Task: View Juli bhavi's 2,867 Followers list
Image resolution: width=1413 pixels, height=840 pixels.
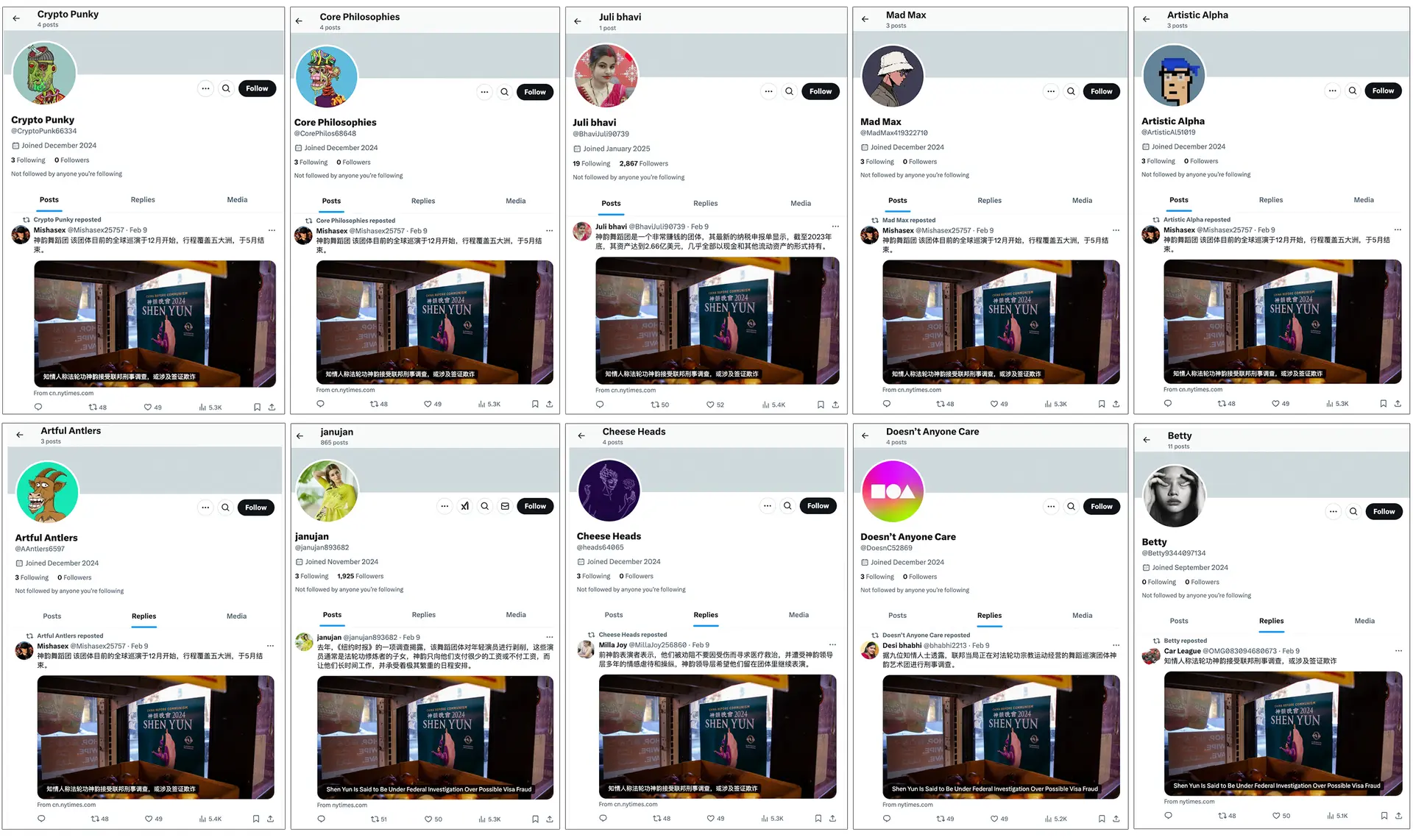Action: [643, 163]
